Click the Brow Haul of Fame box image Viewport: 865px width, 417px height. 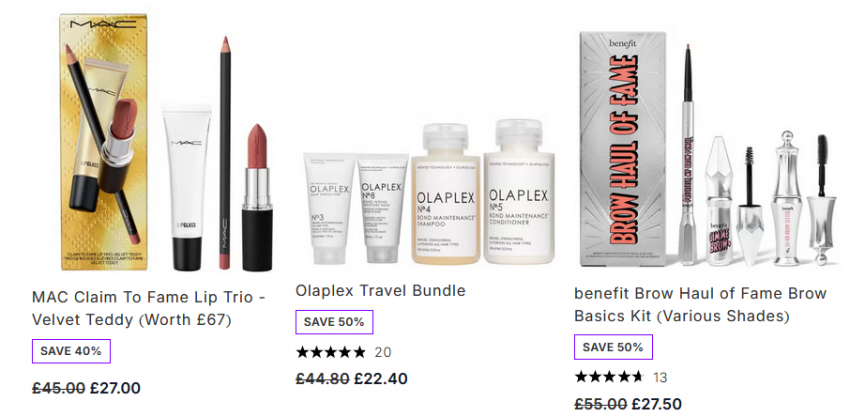pyautogui.click(x=623, y=148)
